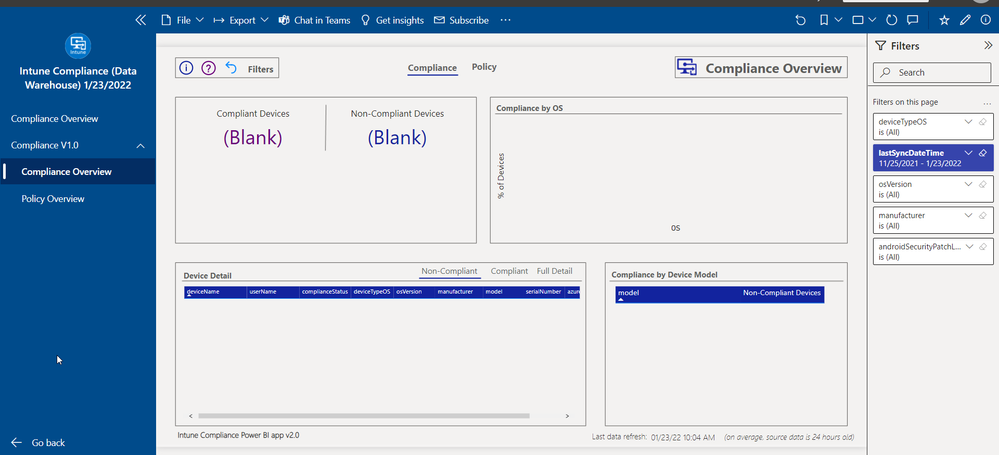
Task: Open the Export dropdown menu
Action: (240, 20)
